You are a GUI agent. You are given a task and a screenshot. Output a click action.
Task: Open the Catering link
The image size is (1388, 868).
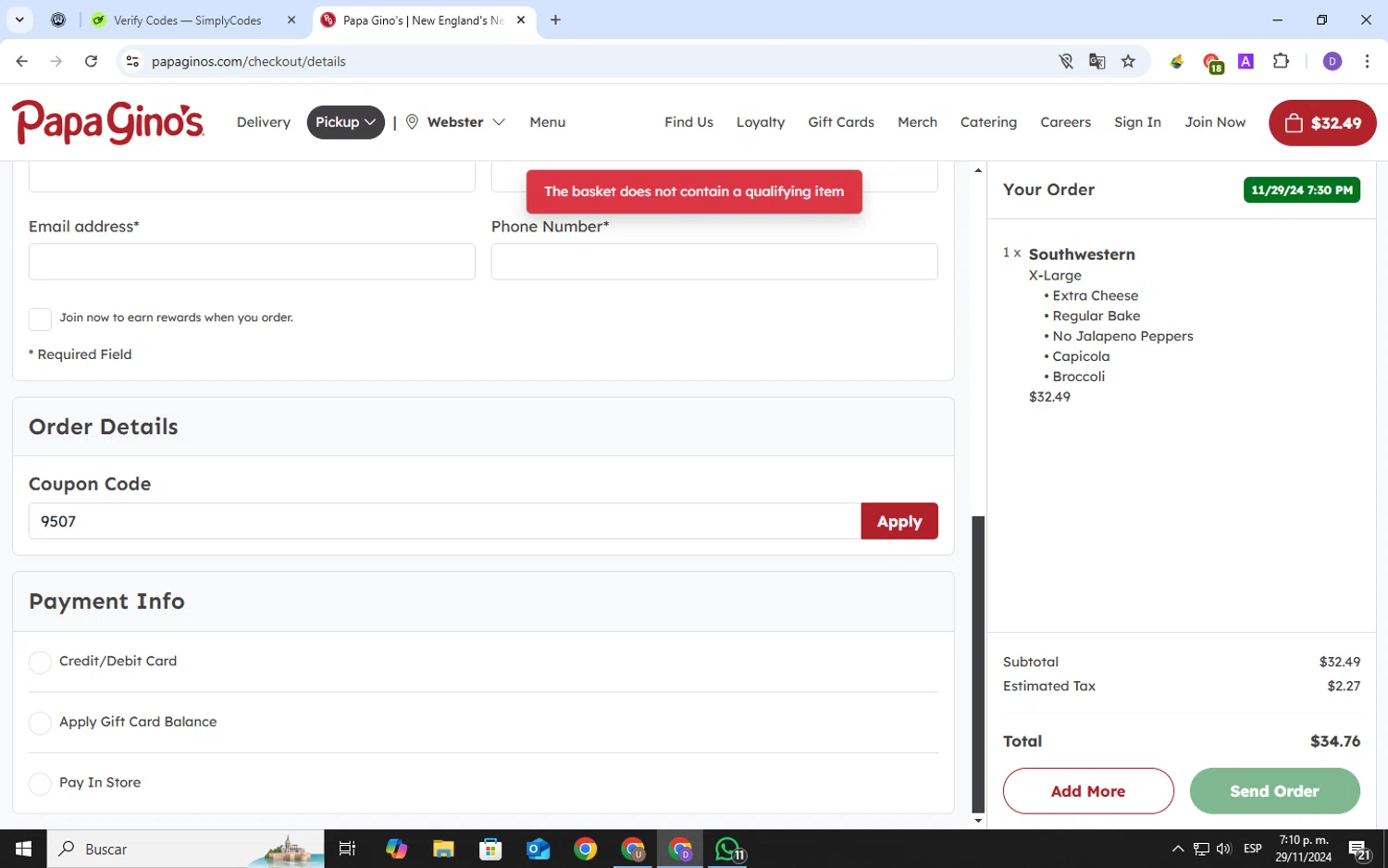coord(988,122)
